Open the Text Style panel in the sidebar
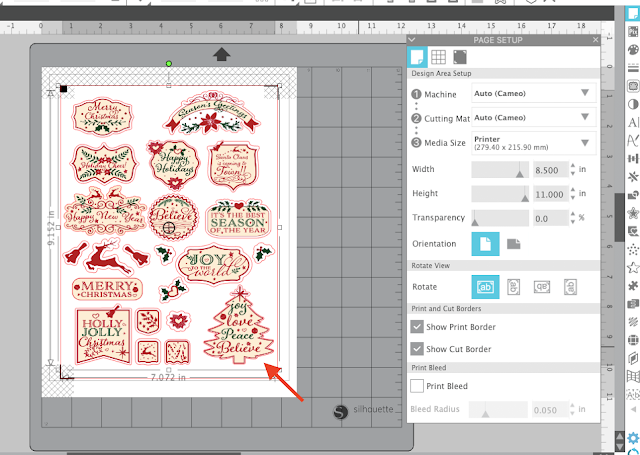 [x=633, y=122]
